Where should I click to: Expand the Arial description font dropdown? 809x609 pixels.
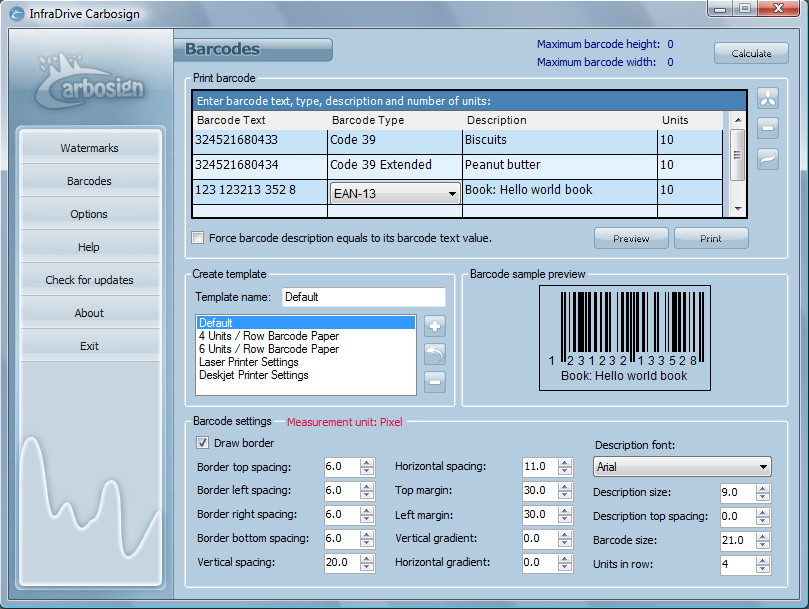coord(764,467)
